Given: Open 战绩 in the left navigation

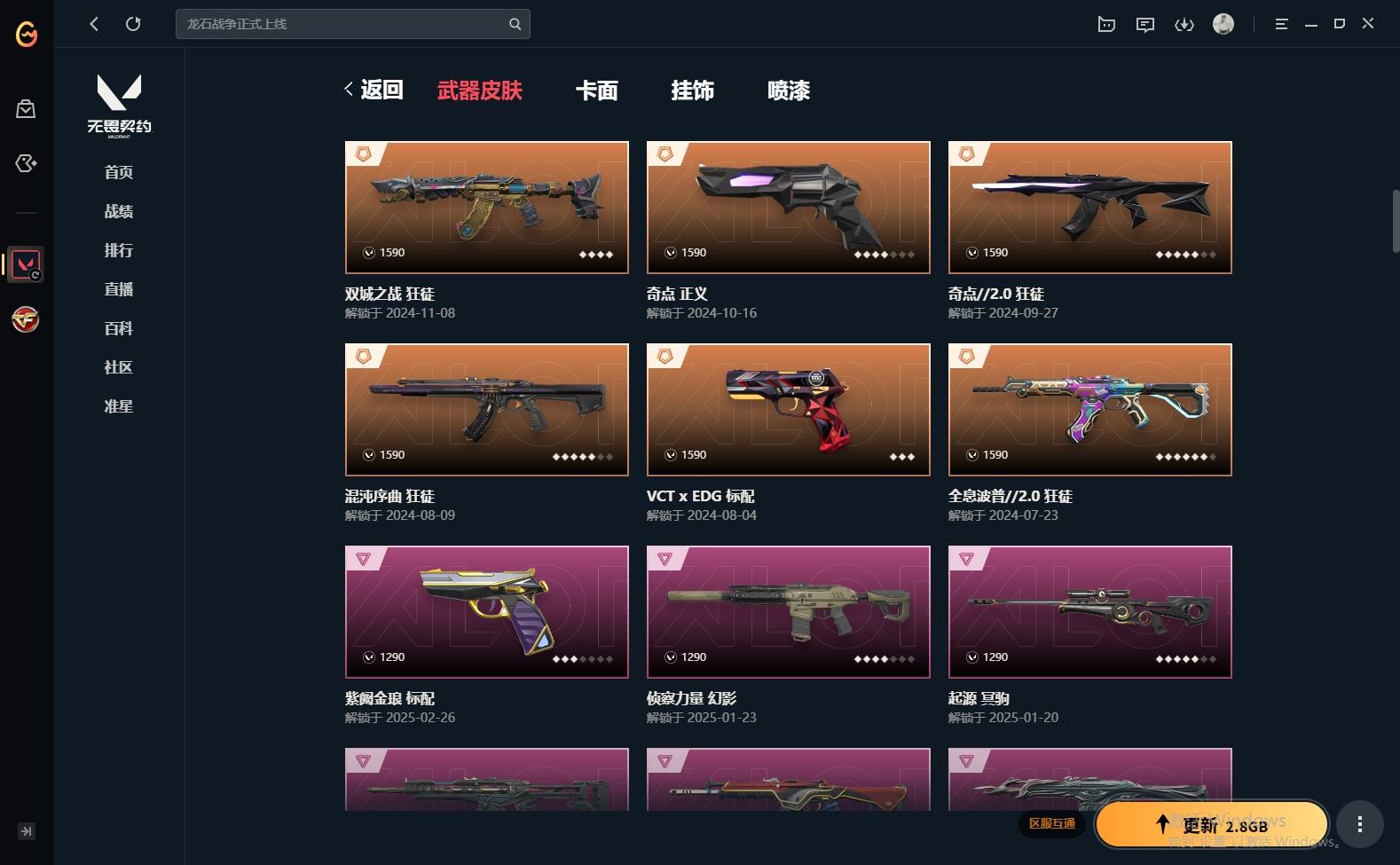Looking at the screenshot, I should click(119, 211).
